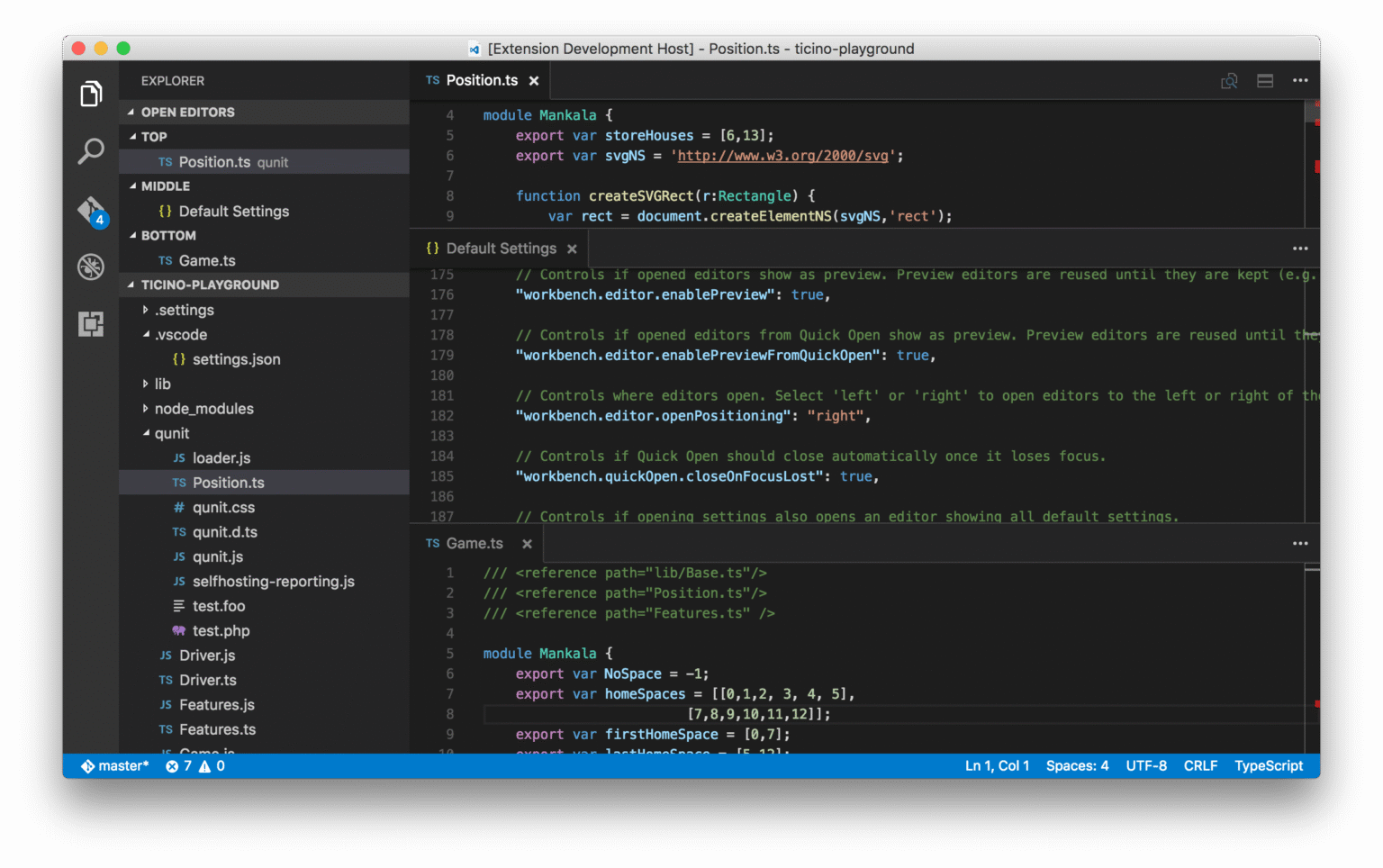Image resolution: width=1383 pixels, height=868 pixels.
Task: Click the UTF-8 encoding selector
Action: [1146, 766]
